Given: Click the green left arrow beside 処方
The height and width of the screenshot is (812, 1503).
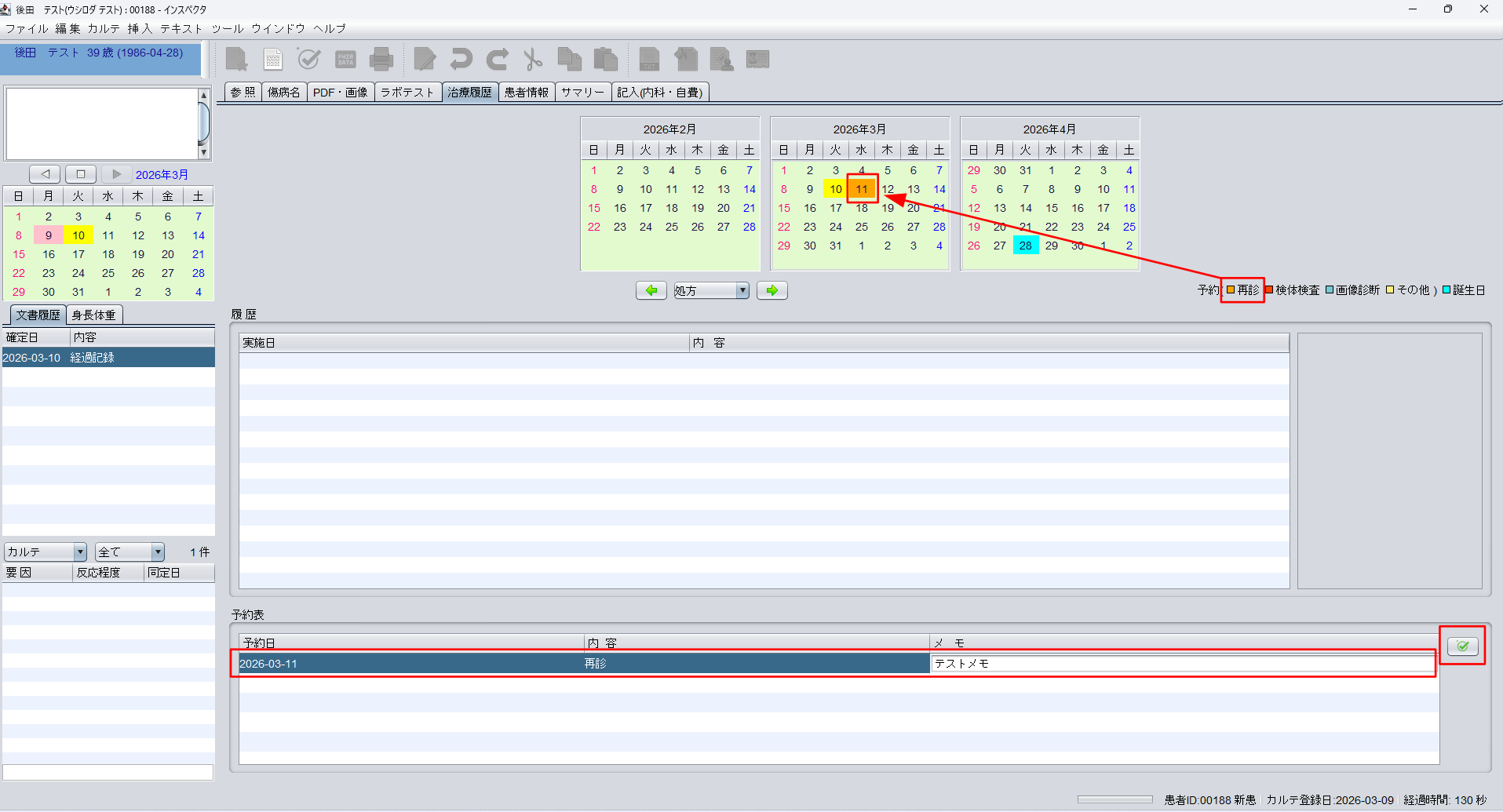Looking at the screenshot, I should tap(651, 290).
